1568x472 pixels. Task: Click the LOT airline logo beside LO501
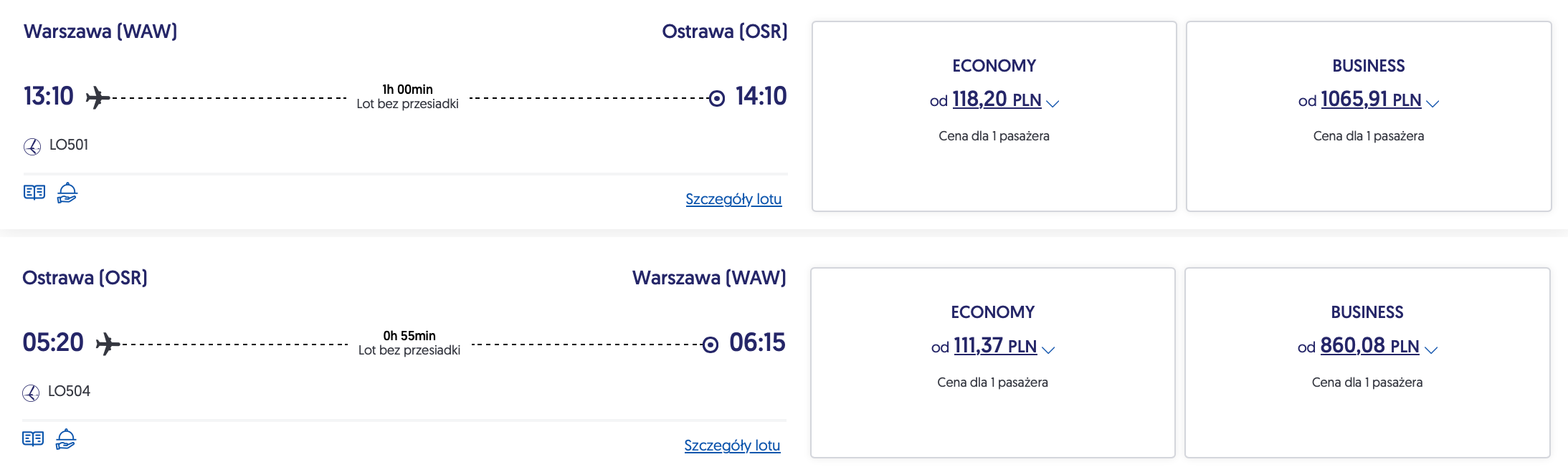[x=32, y=146]
